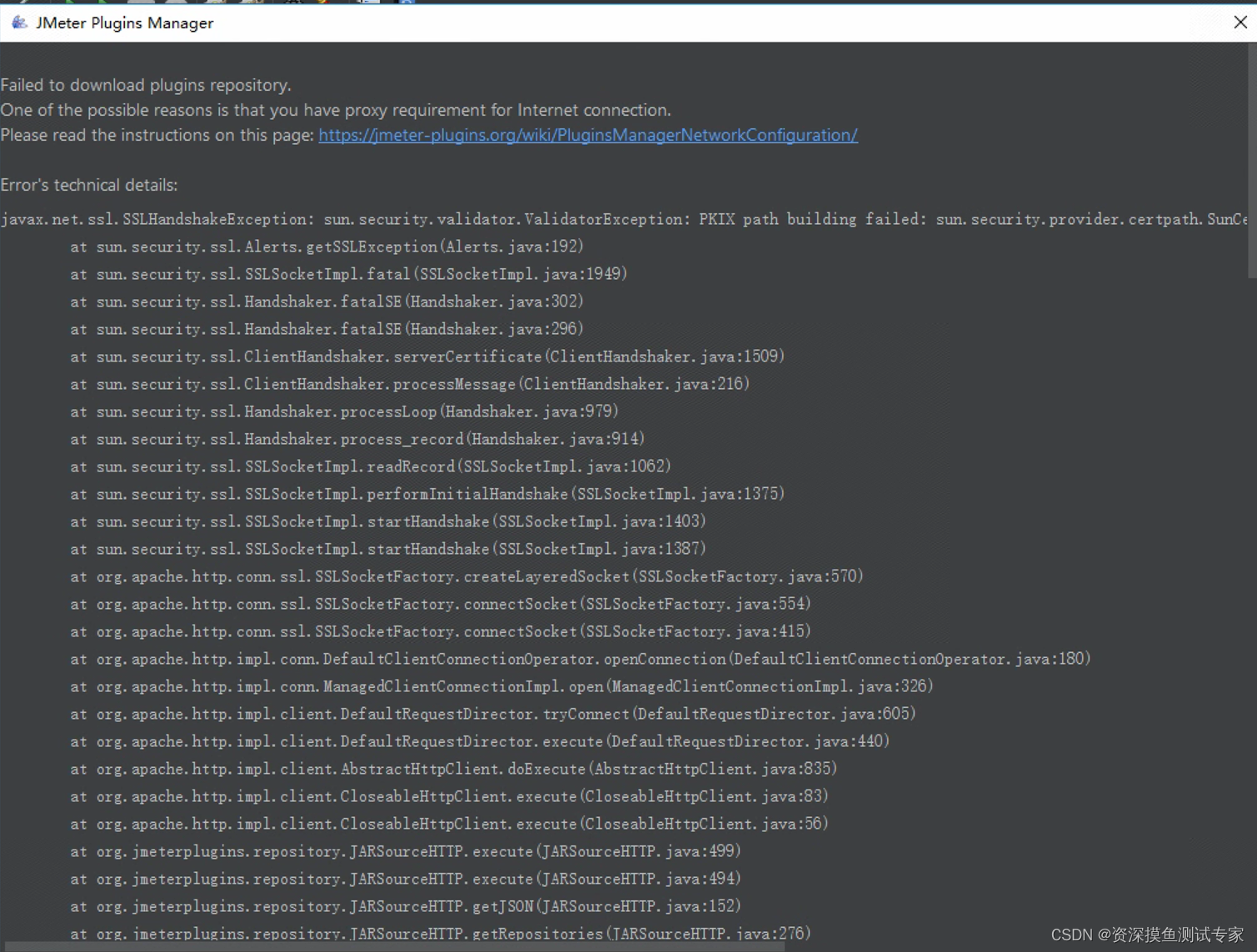
Task: Select the 'Error's technical details:' label
Action: coord(89,185)
